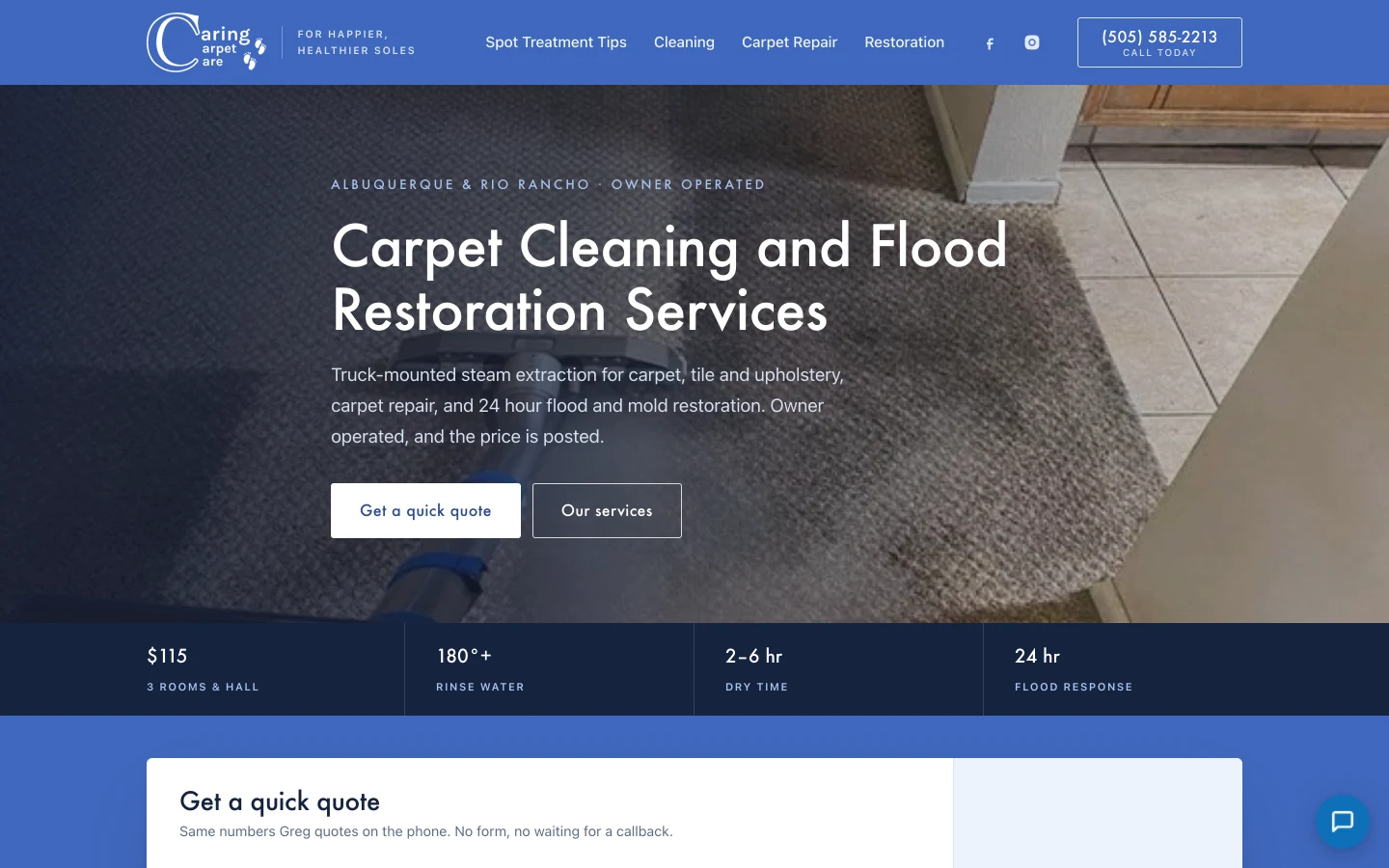Screen dimensions: 1389x868
Task: Click the Get a quick quote section heading
Action: point(280,801)
